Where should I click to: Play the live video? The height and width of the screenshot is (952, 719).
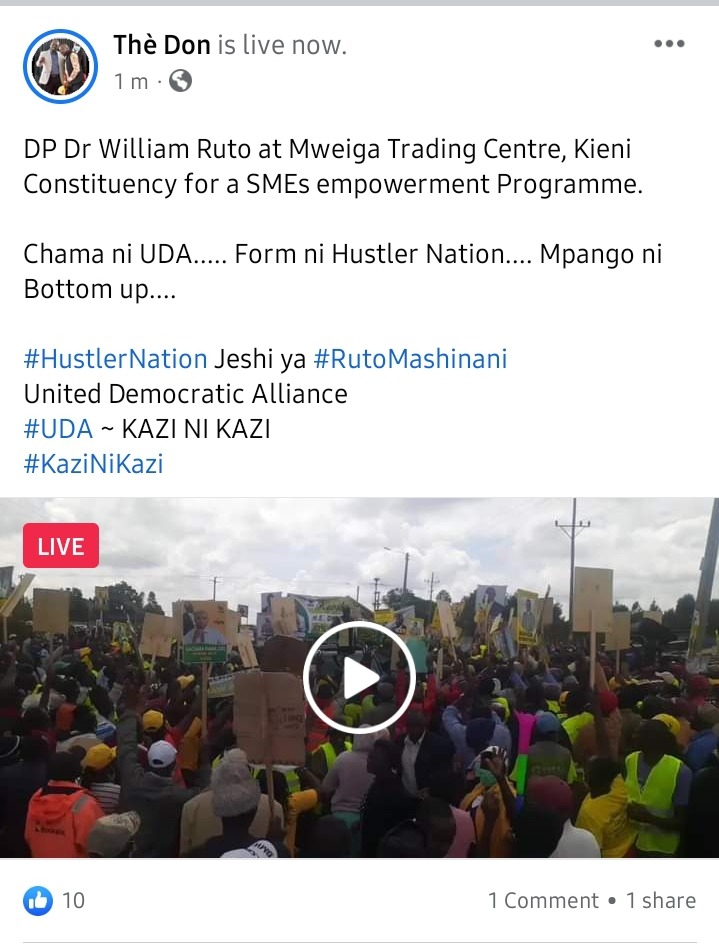359,678
